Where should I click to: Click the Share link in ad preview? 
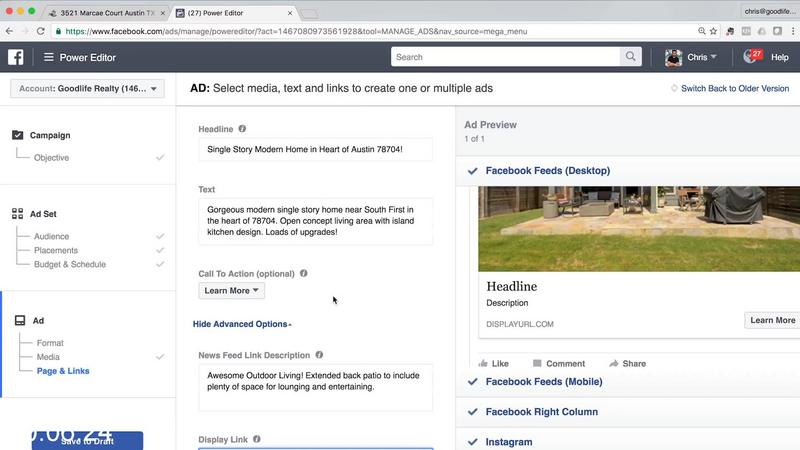click(x=634, y=363)
